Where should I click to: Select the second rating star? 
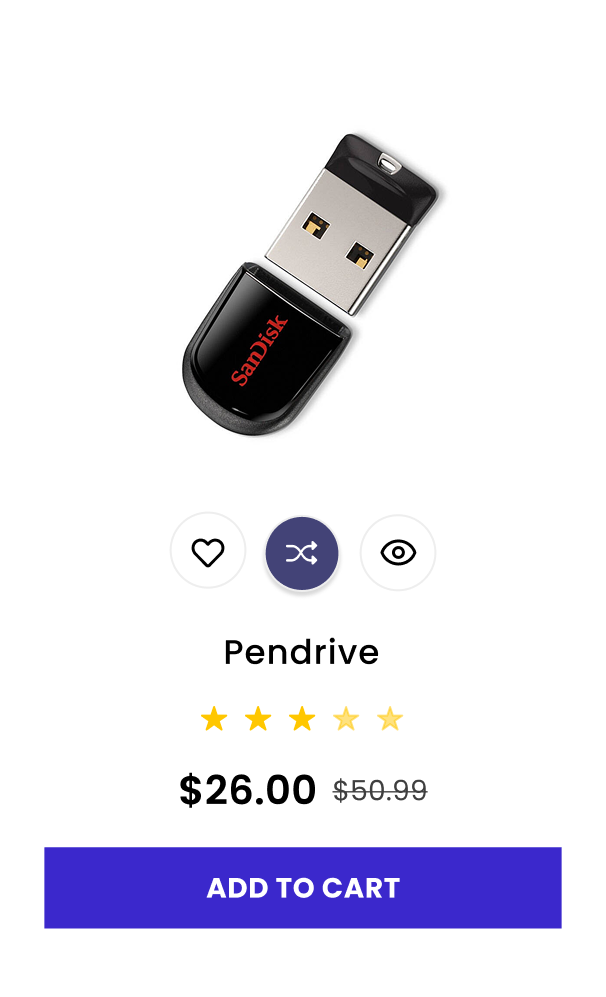coord(258,719)
